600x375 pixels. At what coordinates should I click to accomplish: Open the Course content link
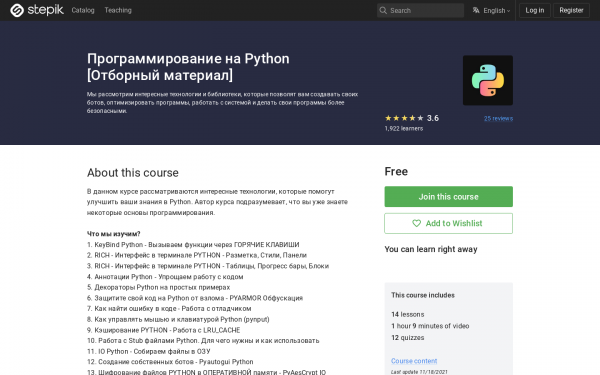(x=414, y=361)
